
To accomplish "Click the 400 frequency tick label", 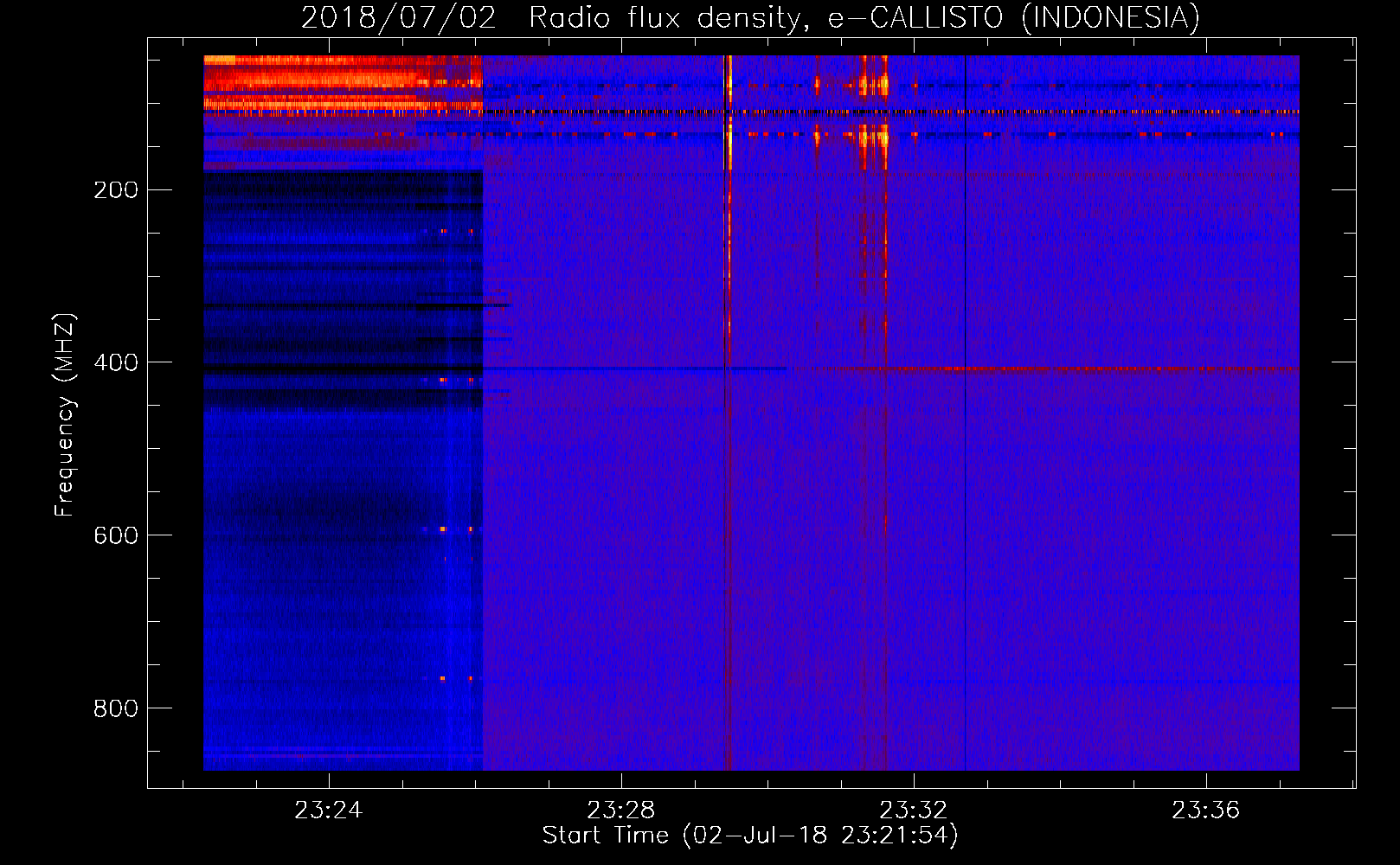I will click(116, 362).
